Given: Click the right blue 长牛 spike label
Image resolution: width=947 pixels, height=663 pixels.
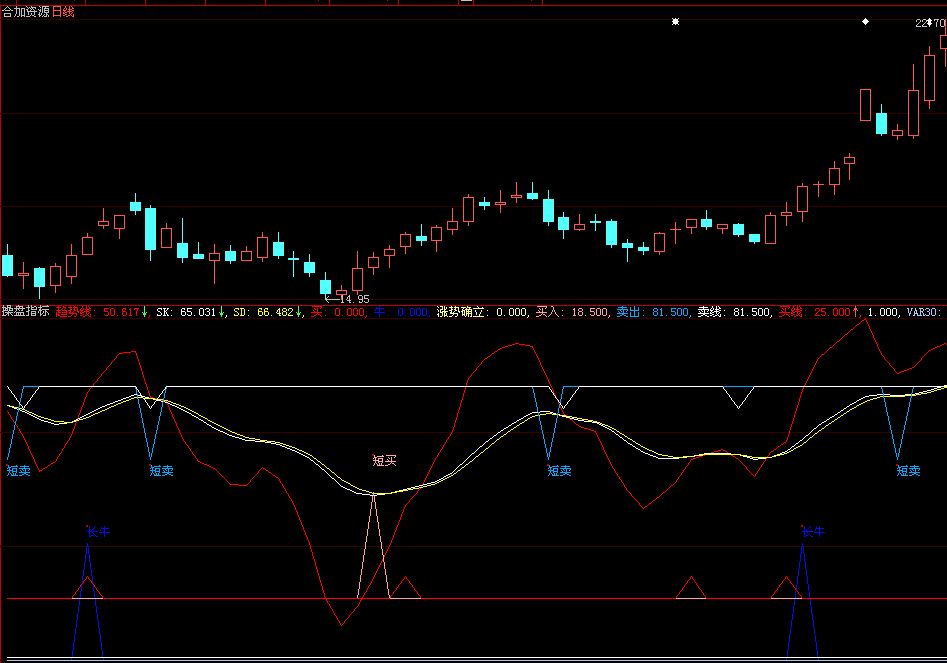Looking at the screenshot, I should tap(813, 532).
